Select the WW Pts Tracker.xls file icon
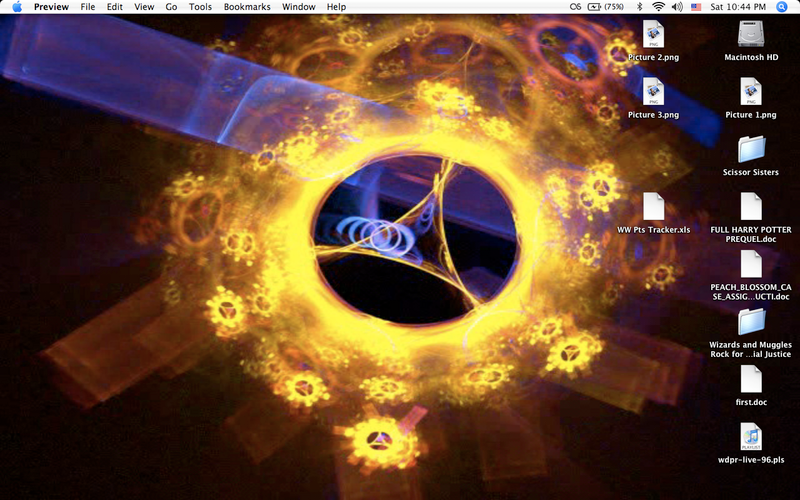800x500 pixels. (x=654, y=207)
